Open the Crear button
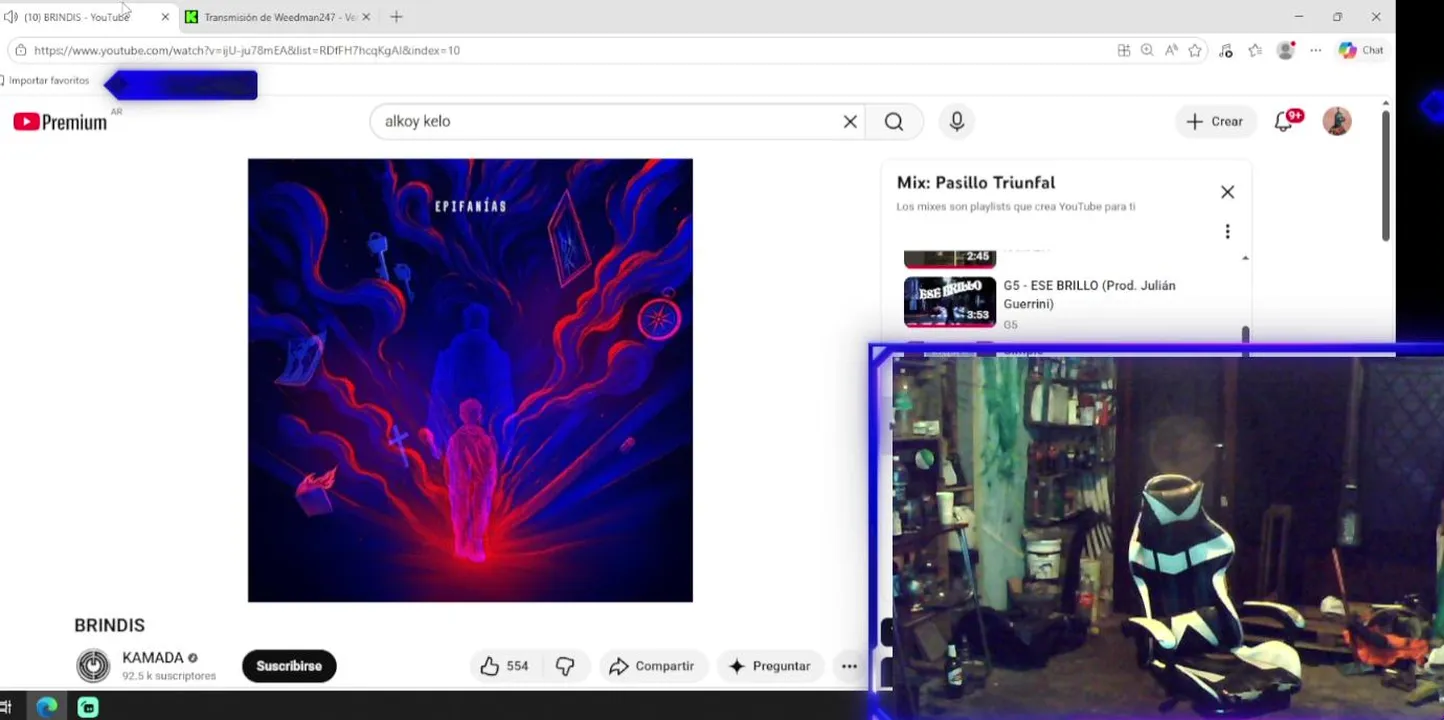 tap(1214, 121)
